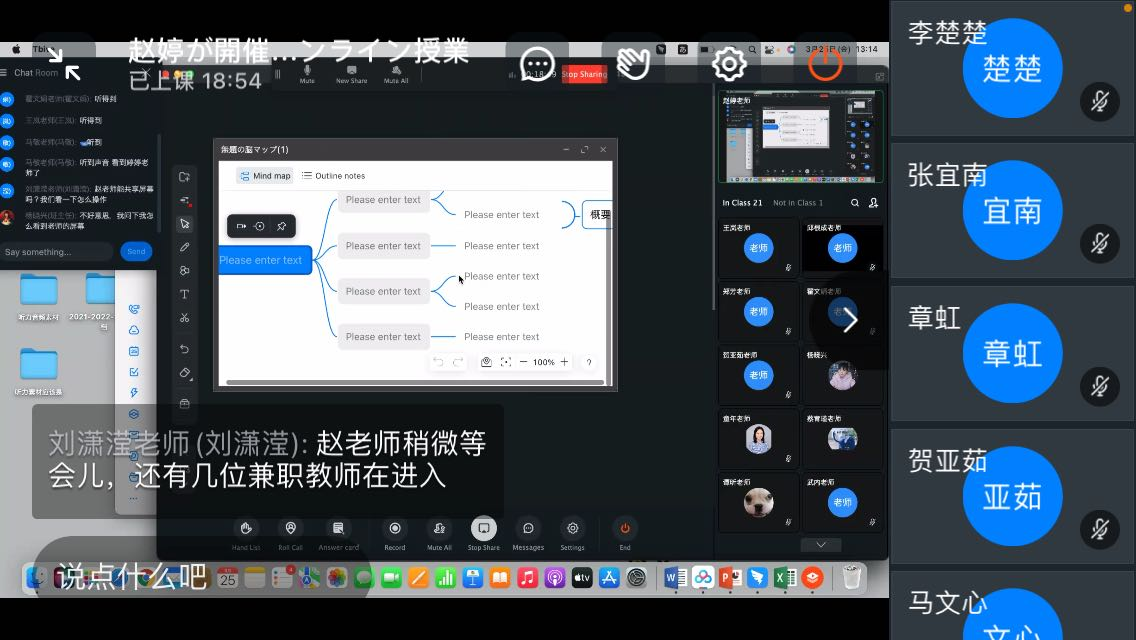Toggle the muted microphone for 张宜南
Image resolution: width=1136 pixels, height=640 pixels.
click(x=1099, y=244)
